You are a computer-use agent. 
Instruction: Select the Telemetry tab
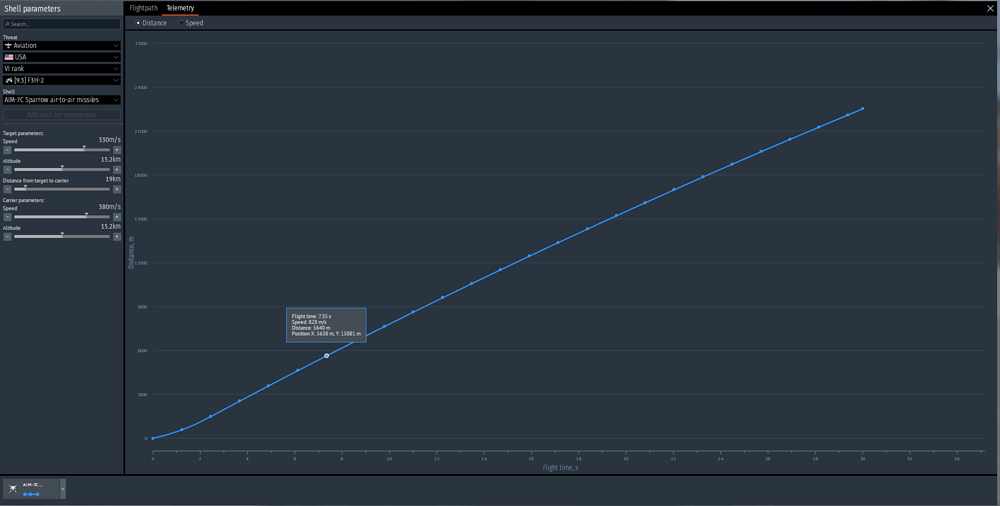(180, 8)
